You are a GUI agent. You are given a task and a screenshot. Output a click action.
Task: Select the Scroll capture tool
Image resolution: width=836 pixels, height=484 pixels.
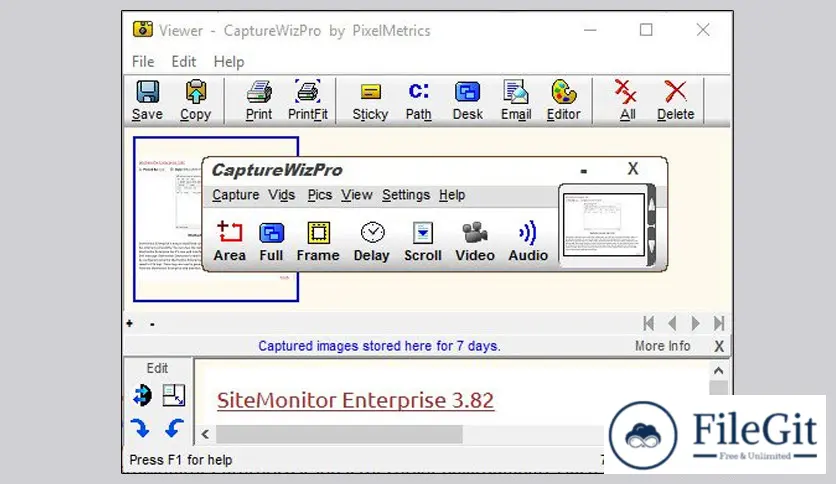pyautogui.click(x=423, y=241)
